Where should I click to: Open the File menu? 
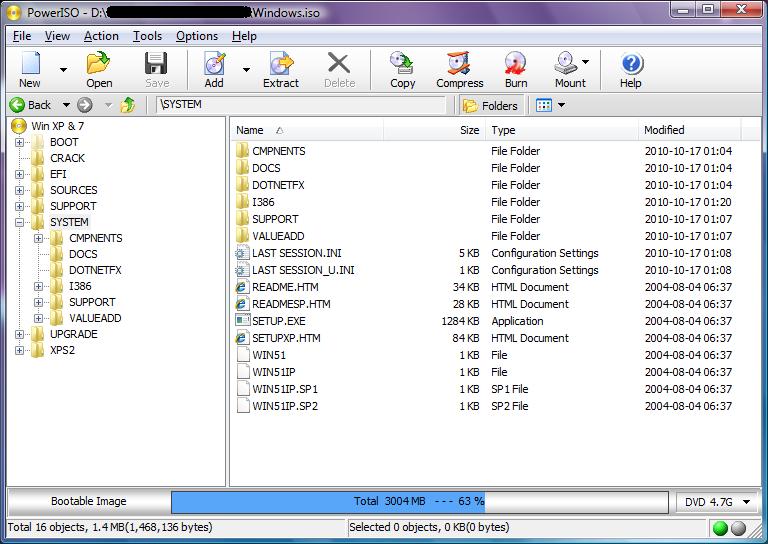tap(22, 36)
